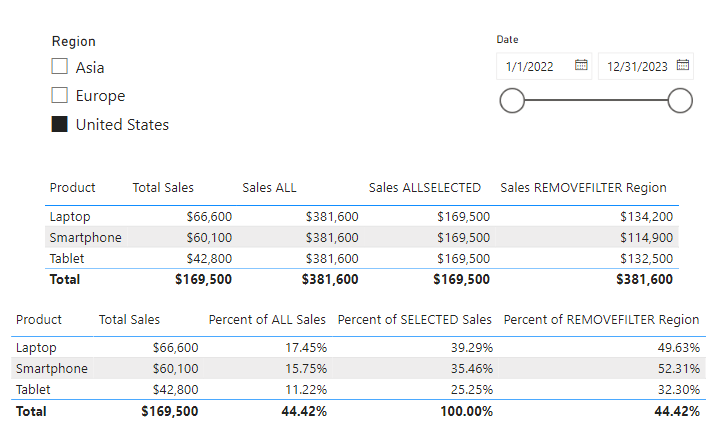
Task: Sort by Percent of REMOVEFILTER Region header
Action: click(601, 320)
